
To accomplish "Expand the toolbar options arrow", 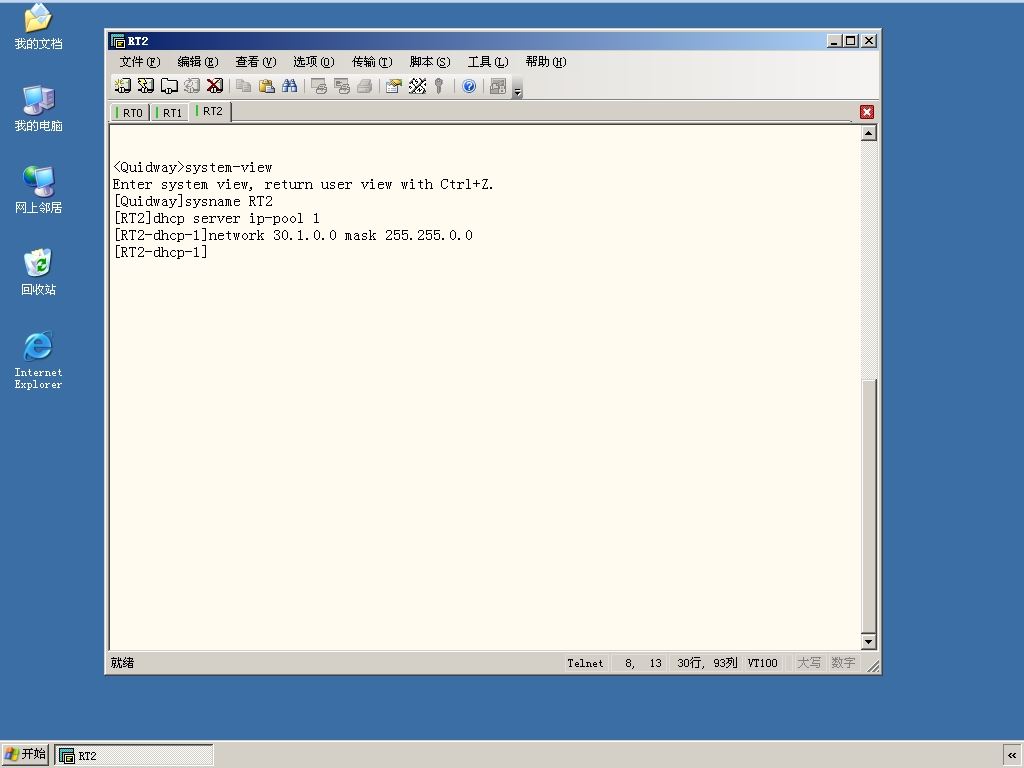I will [517, 87].
